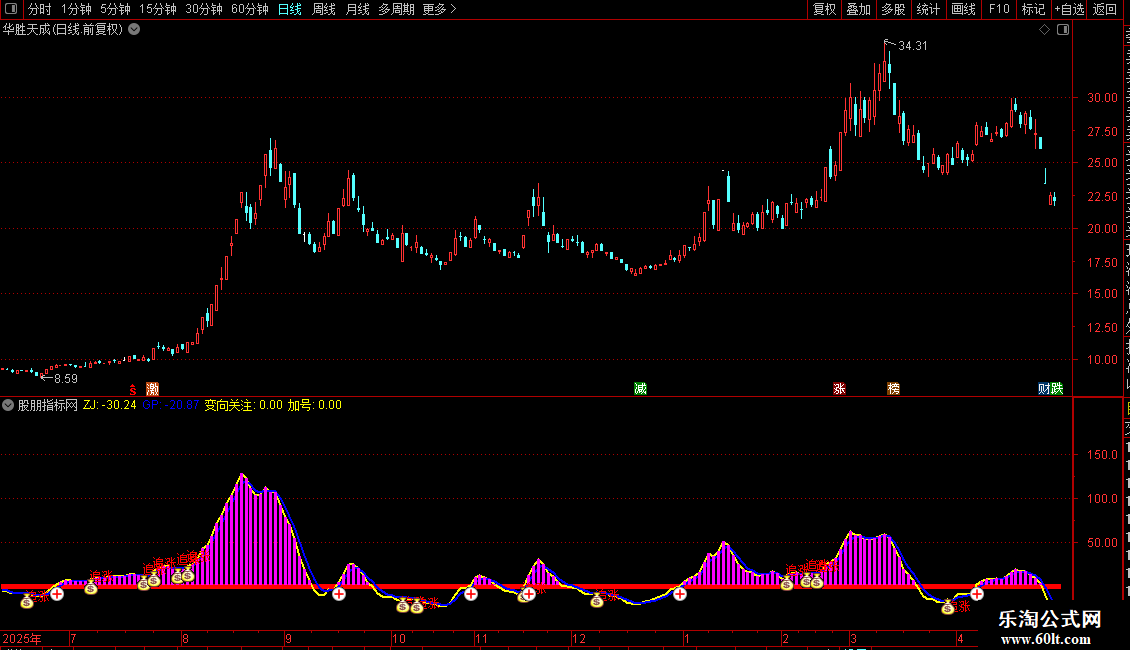Add stock via +自选 button

(1069, 9)
